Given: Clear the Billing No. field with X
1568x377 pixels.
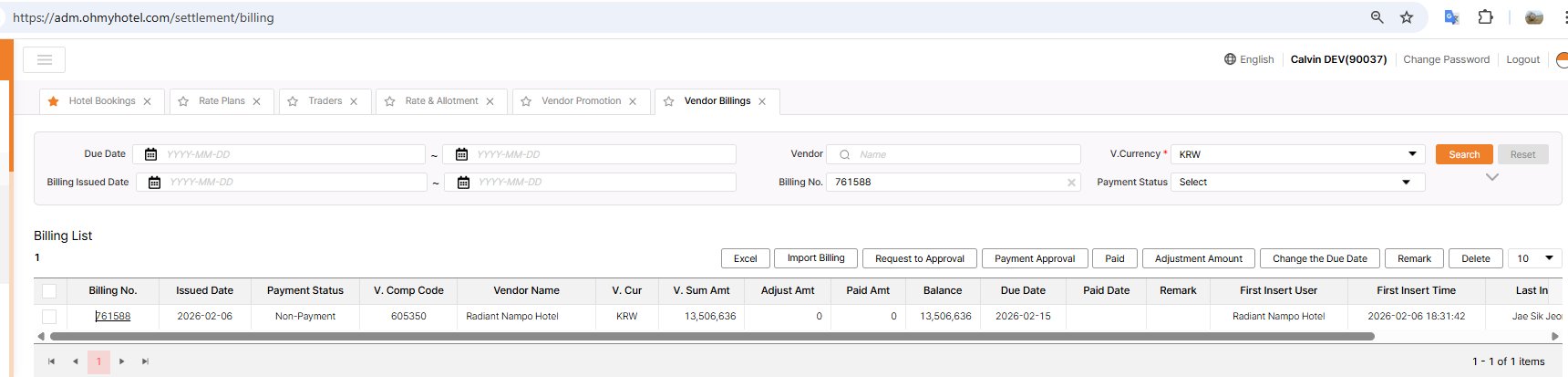Looking at the screenshot, I should 1071,183.
